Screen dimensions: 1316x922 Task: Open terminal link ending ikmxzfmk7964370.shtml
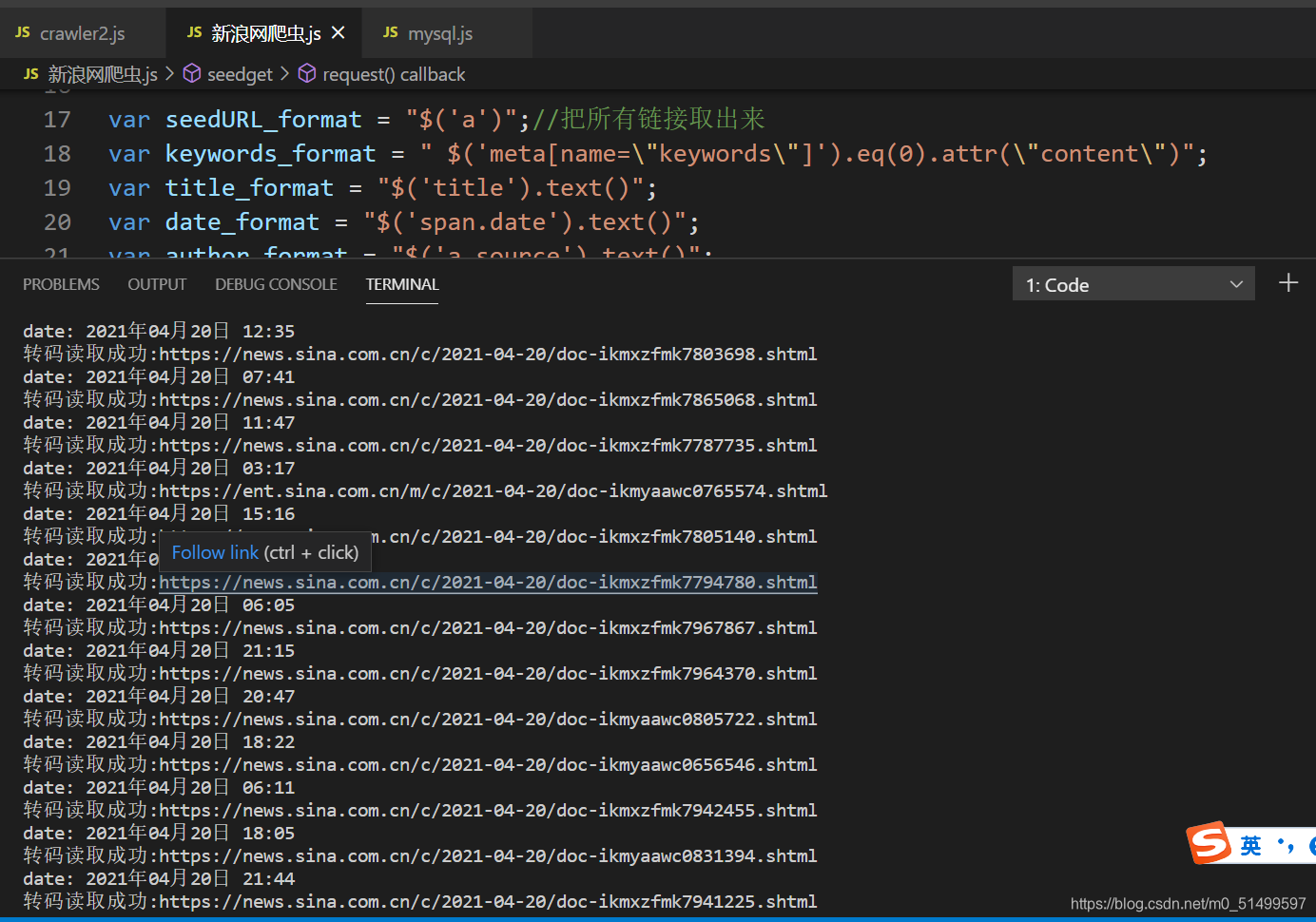coord(488,673)
